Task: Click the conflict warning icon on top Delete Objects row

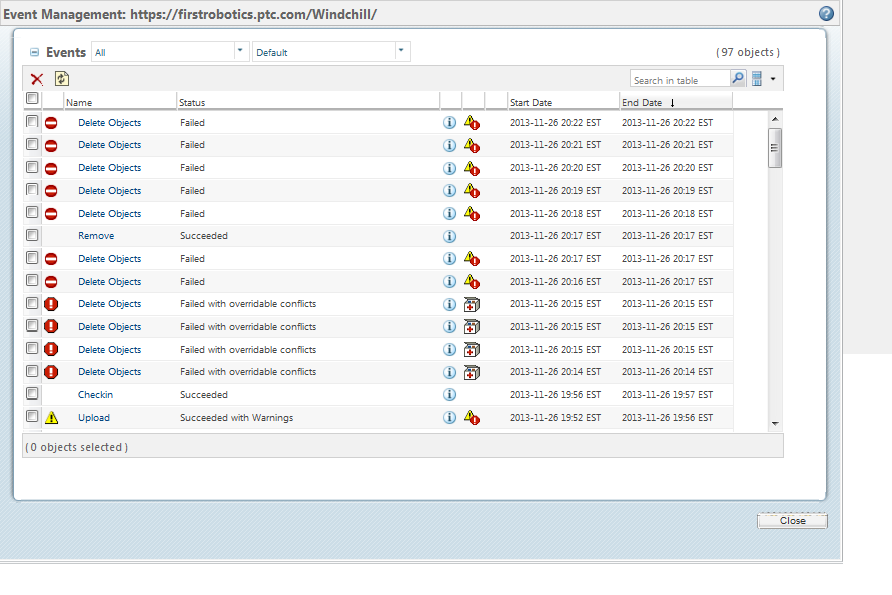Action: pos(472,122)
